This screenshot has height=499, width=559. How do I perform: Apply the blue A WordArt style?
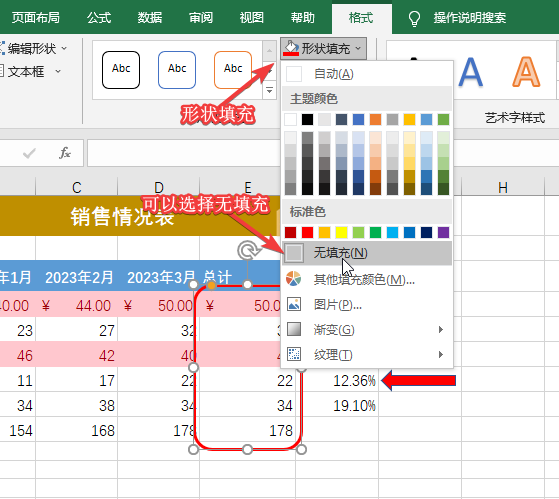[x=471, y=72]
